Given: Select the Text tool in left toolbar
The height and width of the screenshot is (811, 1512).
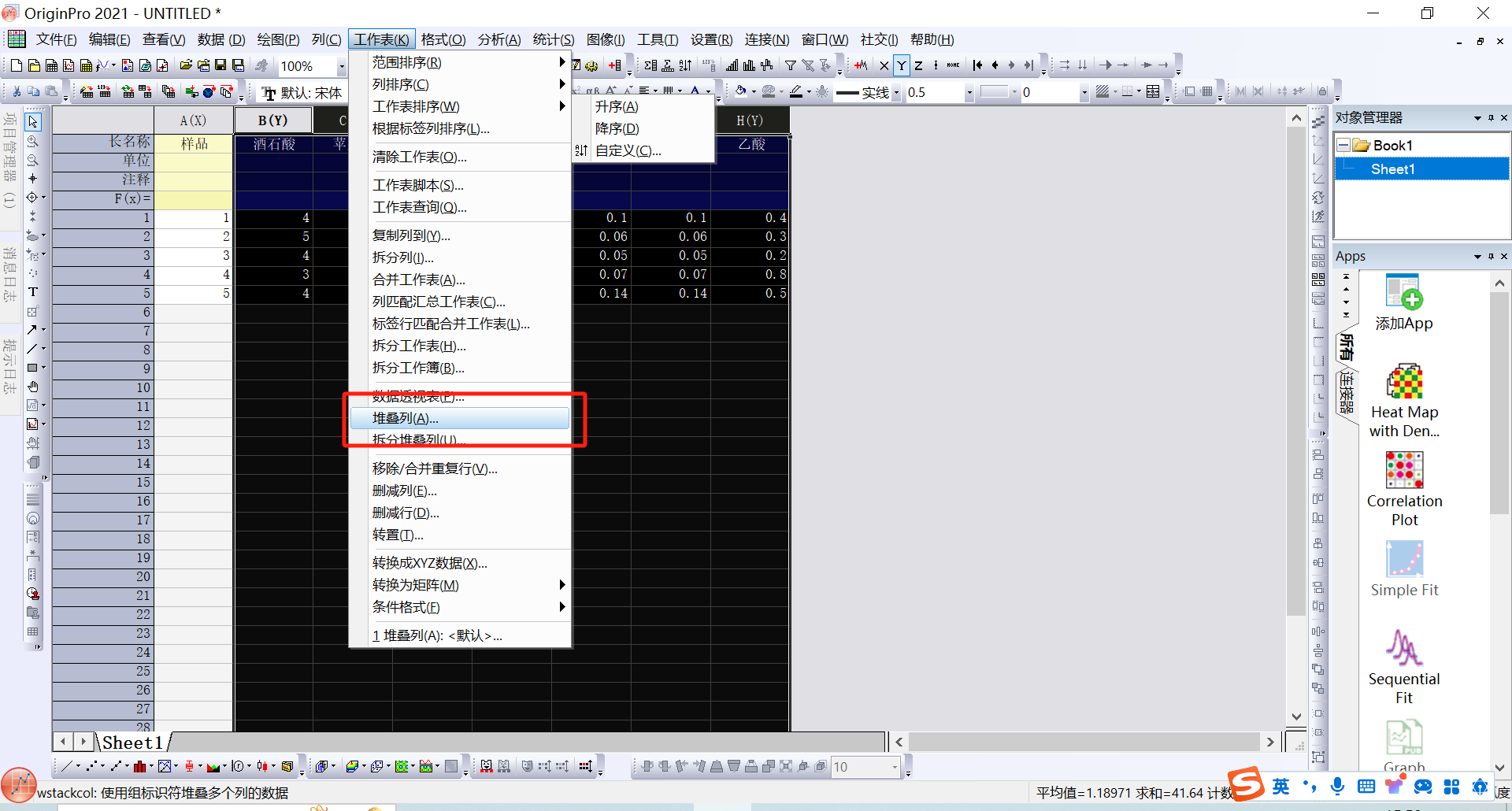Looking at the screenshot, I should pos(33,291).
